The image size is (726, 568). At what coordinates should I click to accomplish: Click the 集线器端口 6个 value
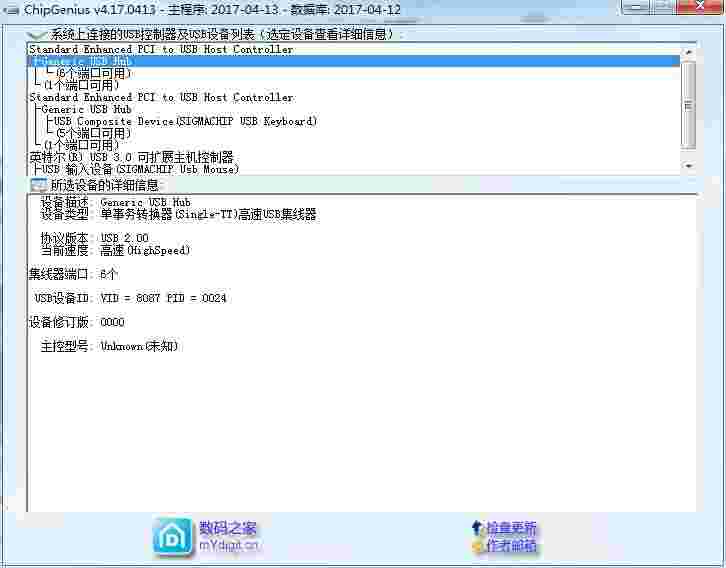point(109,274)
